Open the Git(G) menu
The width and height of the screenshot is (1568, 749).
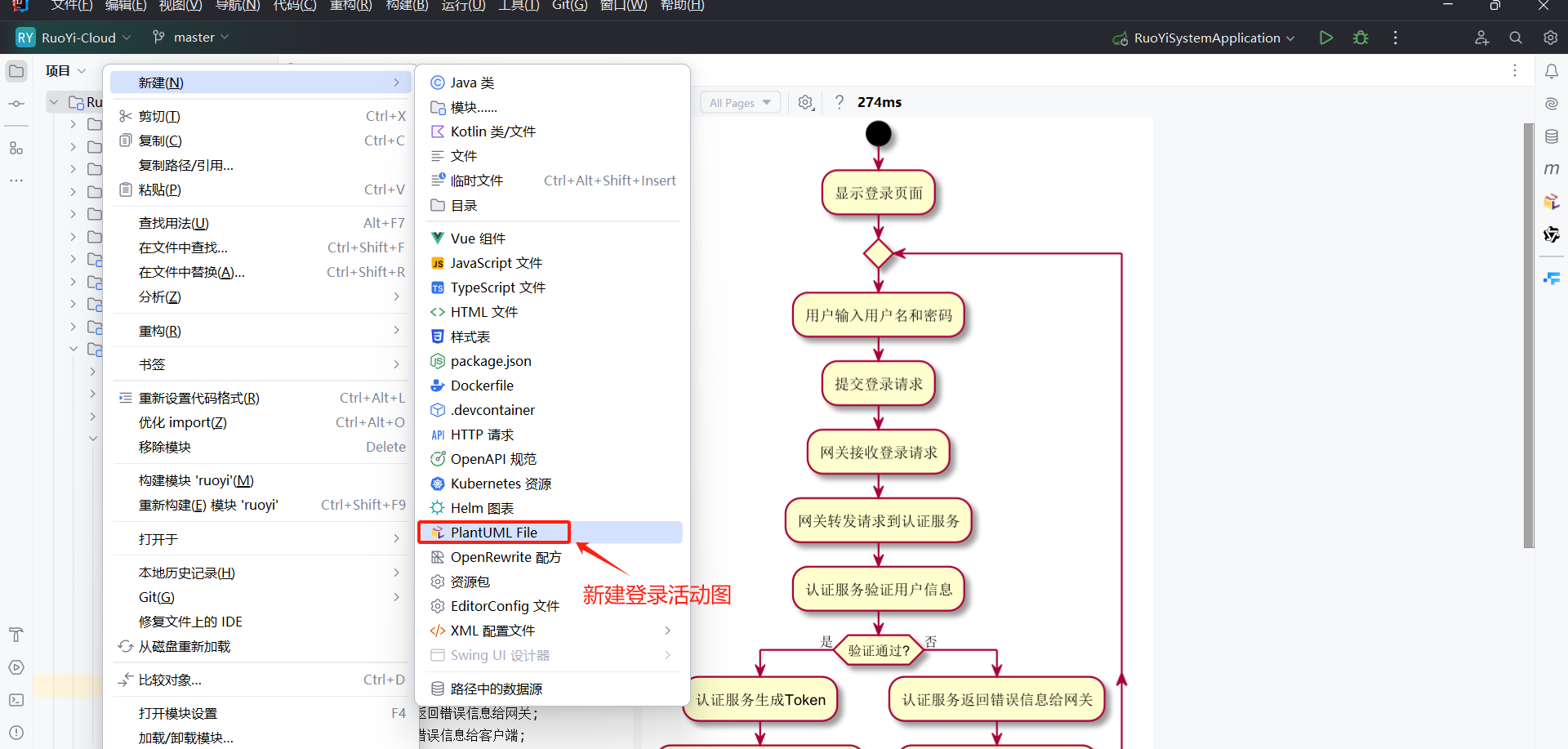569,7
